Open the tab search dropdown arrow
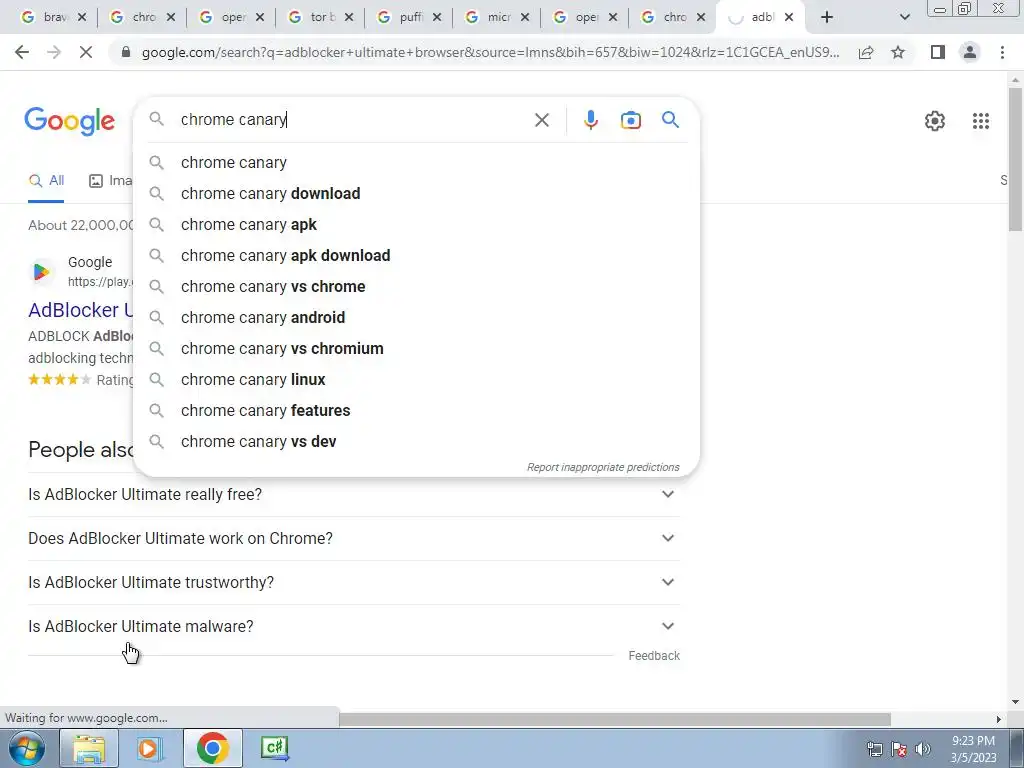This screenshot has width=1024, height=768. tap(904, 18)
